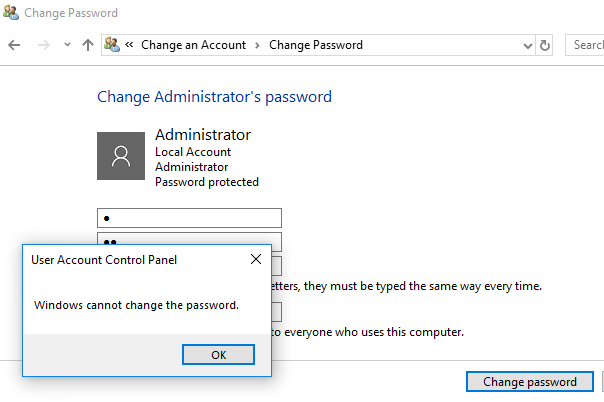Image resolution: width=604 pixels, height=402 pixels.
Task: Go up one level with up arrow
Action: 88,45
